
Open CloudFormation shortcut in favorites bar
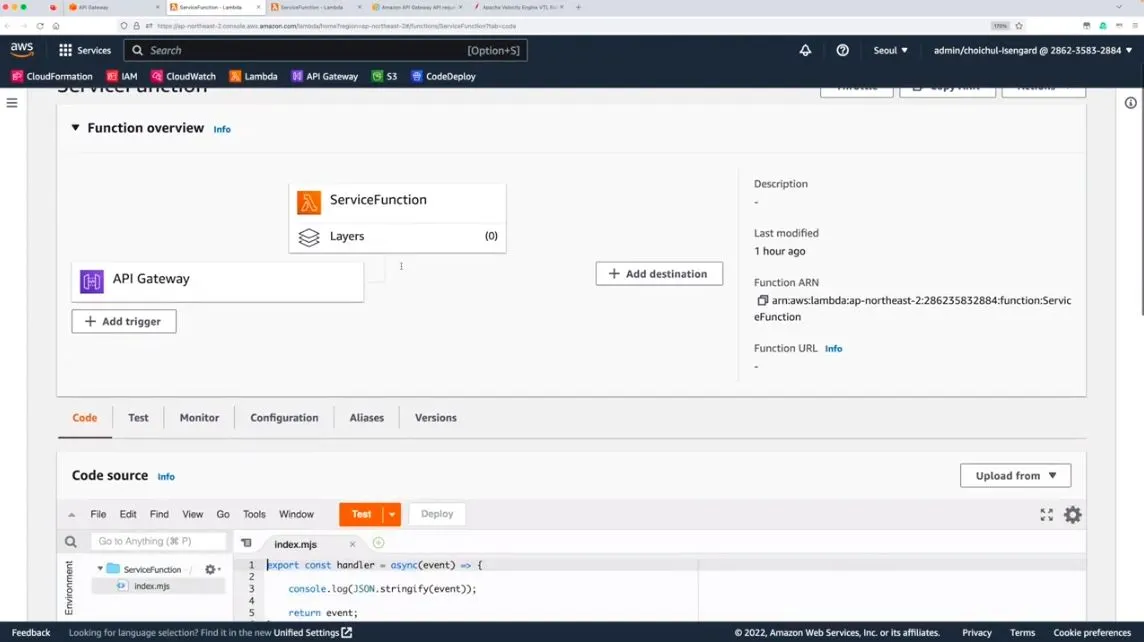[x=52, y=76]
